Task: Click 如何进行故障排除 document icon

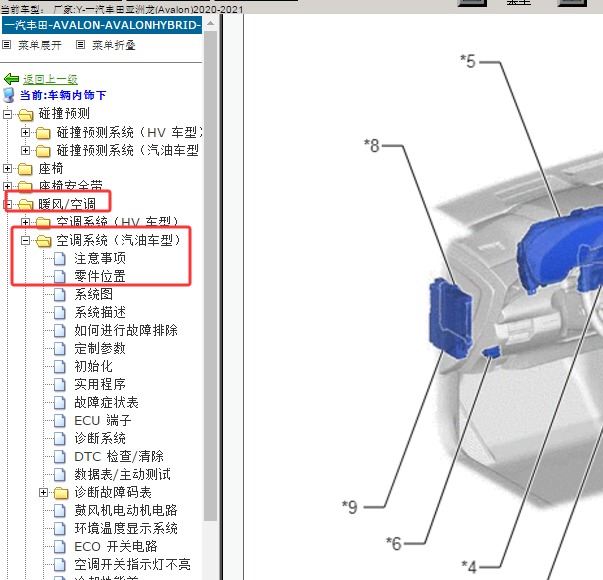Action: pyautogui.click(x=60, y=330)
